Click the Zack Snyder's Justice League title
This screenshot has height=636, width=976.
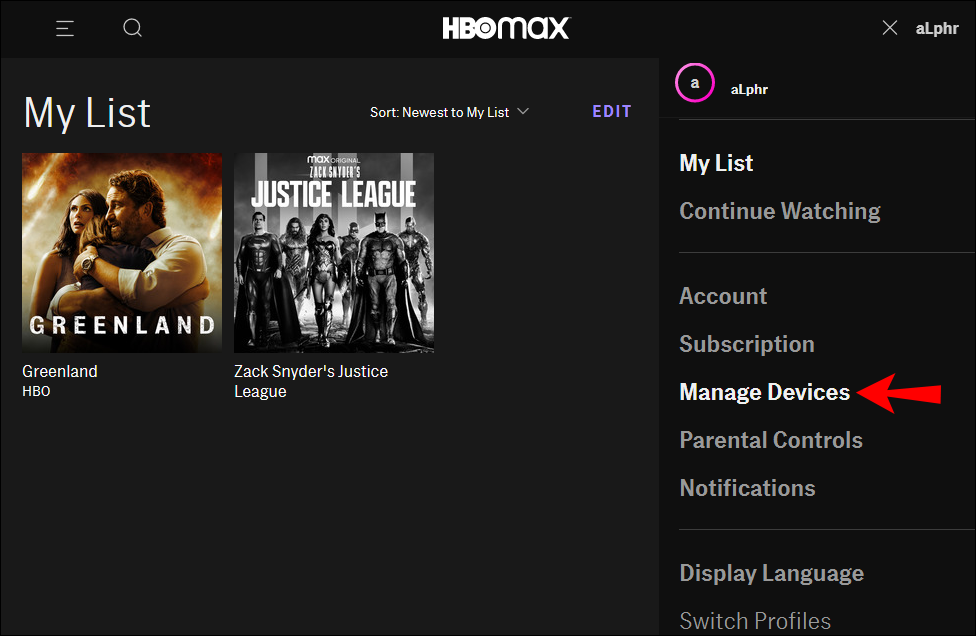coord(311,381)
